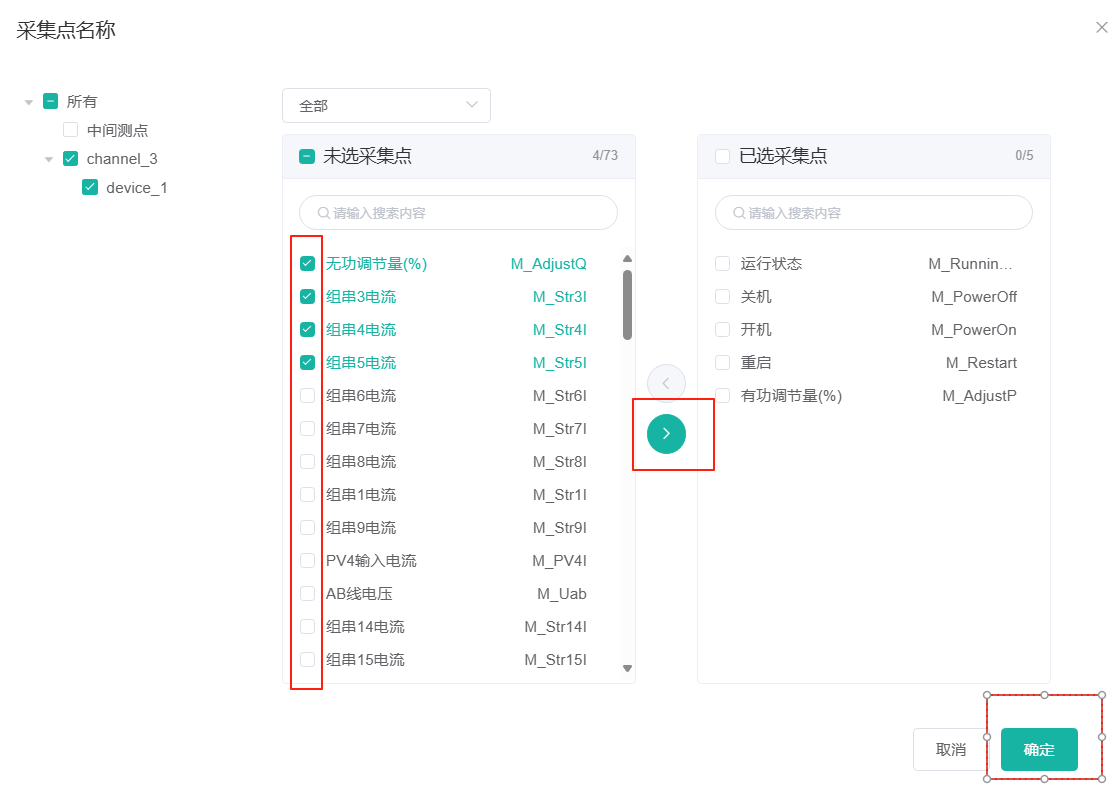Check the 组串6电流 checkbox
Screen dimensions: 1111x786
[x=308, y=396]
